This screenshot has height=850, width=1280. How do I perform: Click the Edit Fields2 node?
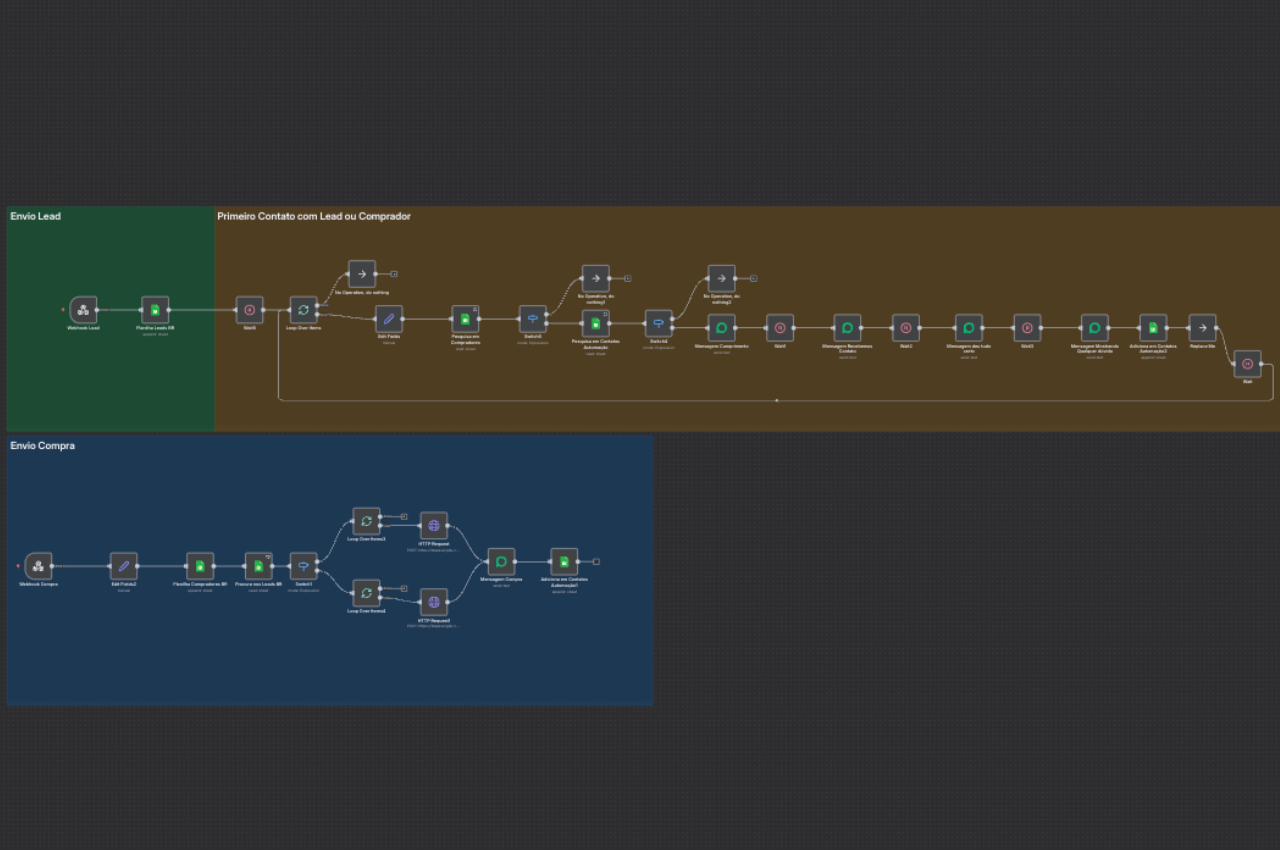[x=124, y=566]
